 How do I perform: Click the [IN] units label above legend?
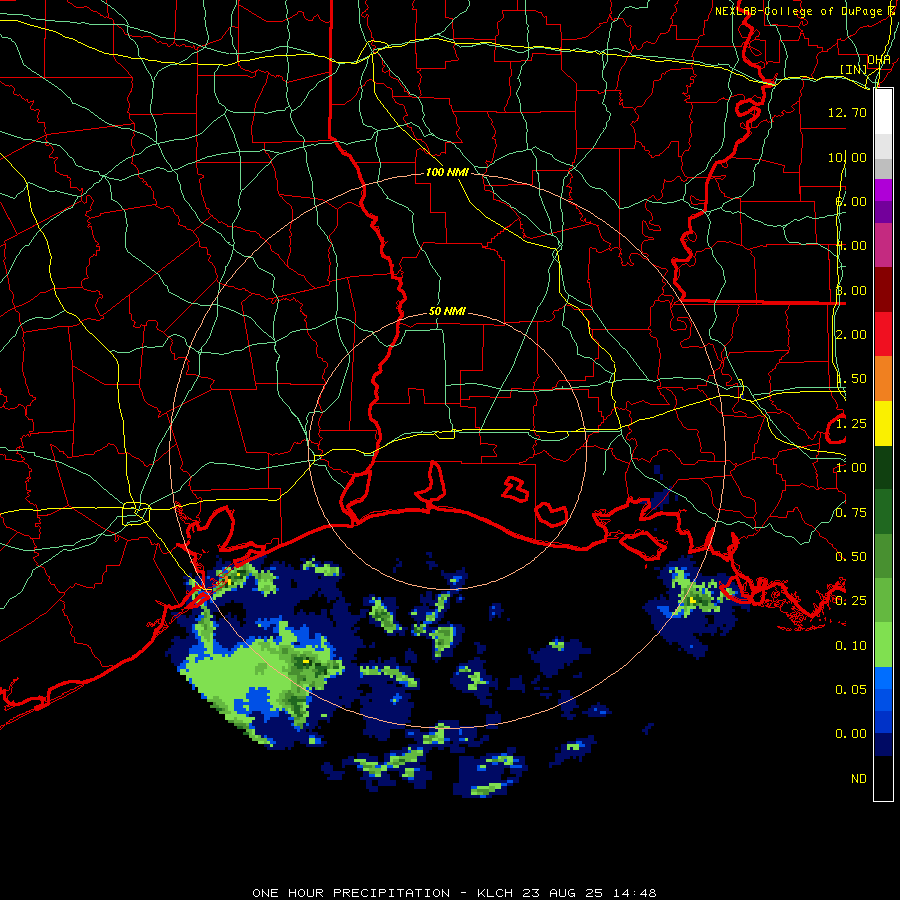(x=853, y=69)
